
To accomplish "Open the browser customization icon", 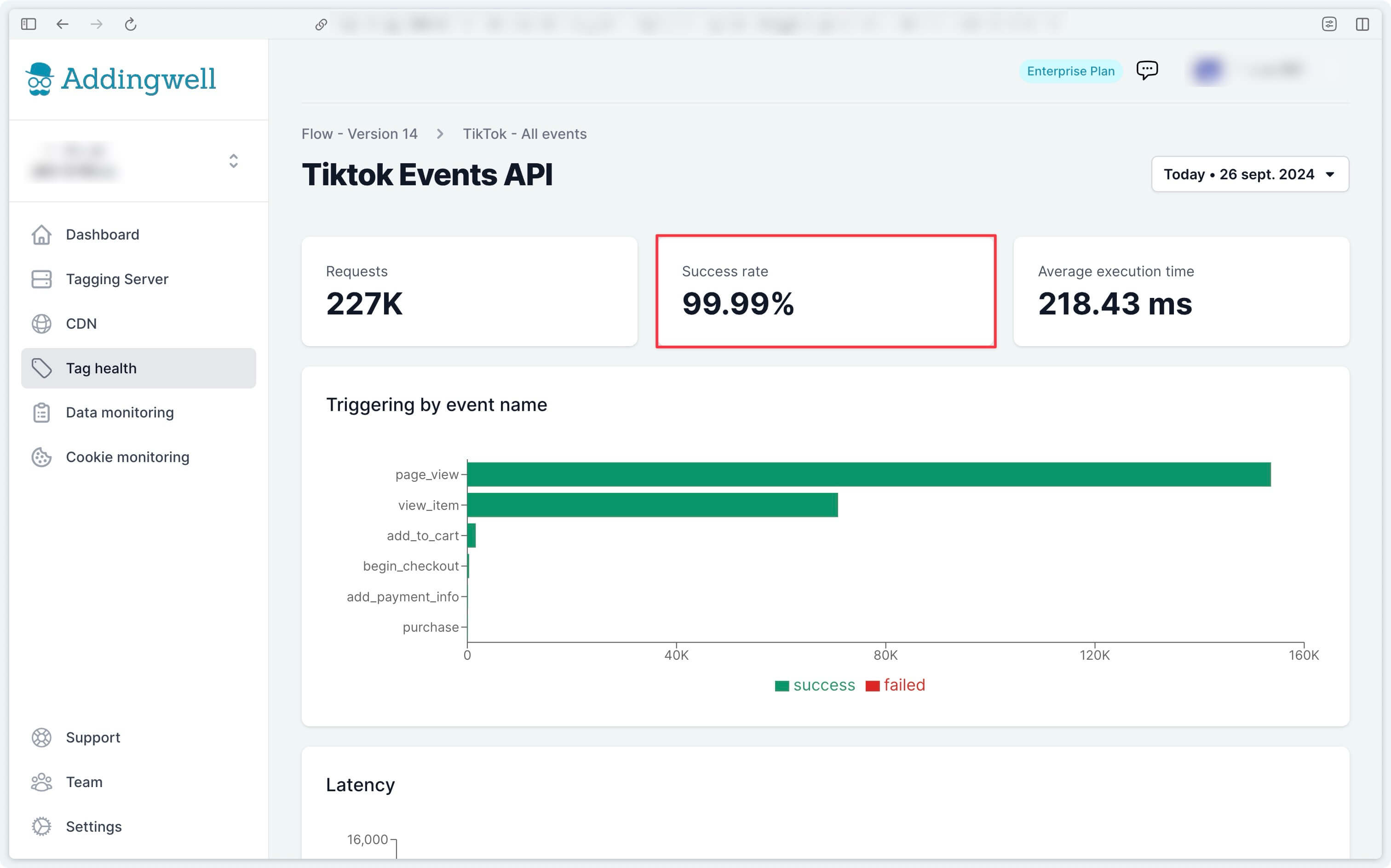I will coord(1329,24).
